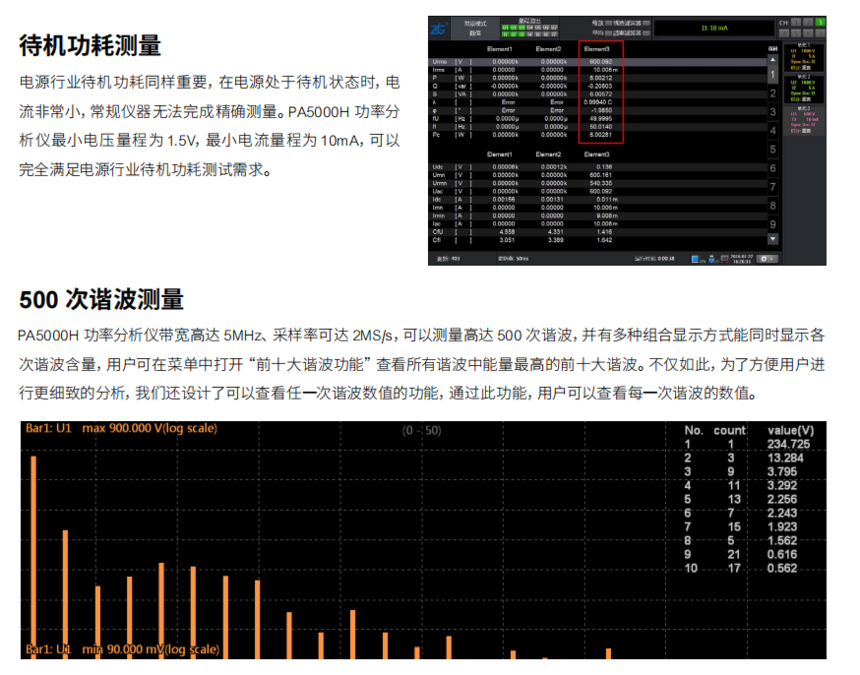Click the blue storage icon in status bar
Viewport: 860px width, 675px height.
pyautogui.click(x=695, y=259)
